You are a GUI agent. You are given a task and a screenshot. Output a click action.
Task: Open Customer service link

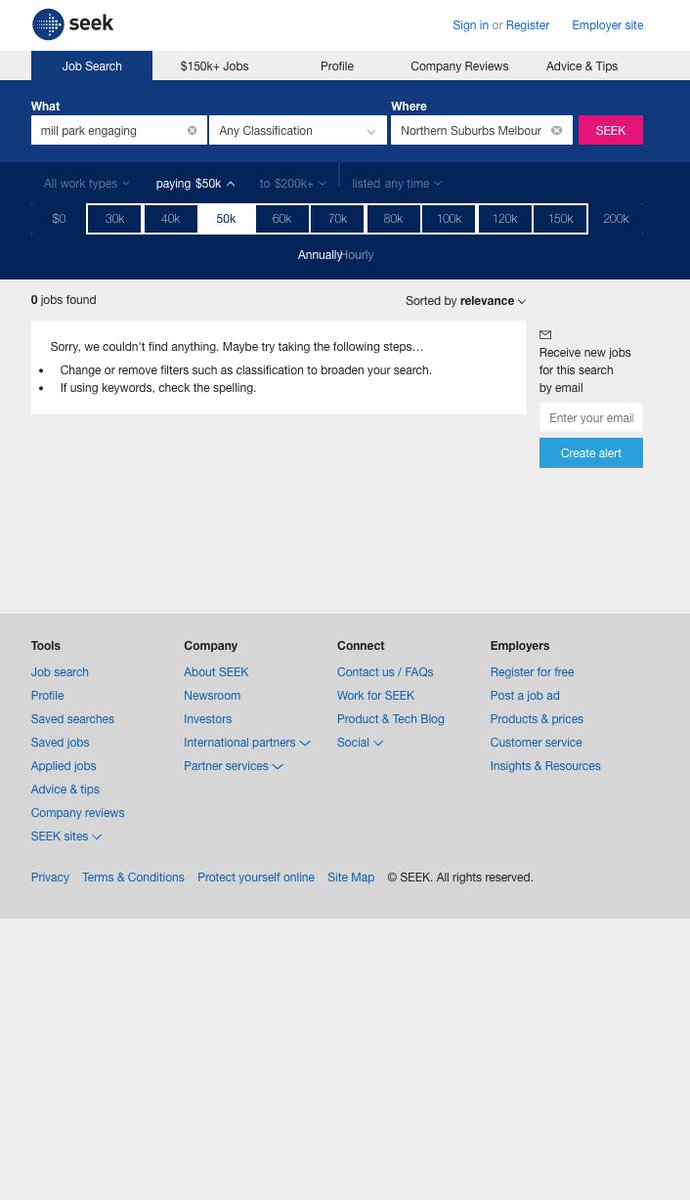(x=536, y=742)
